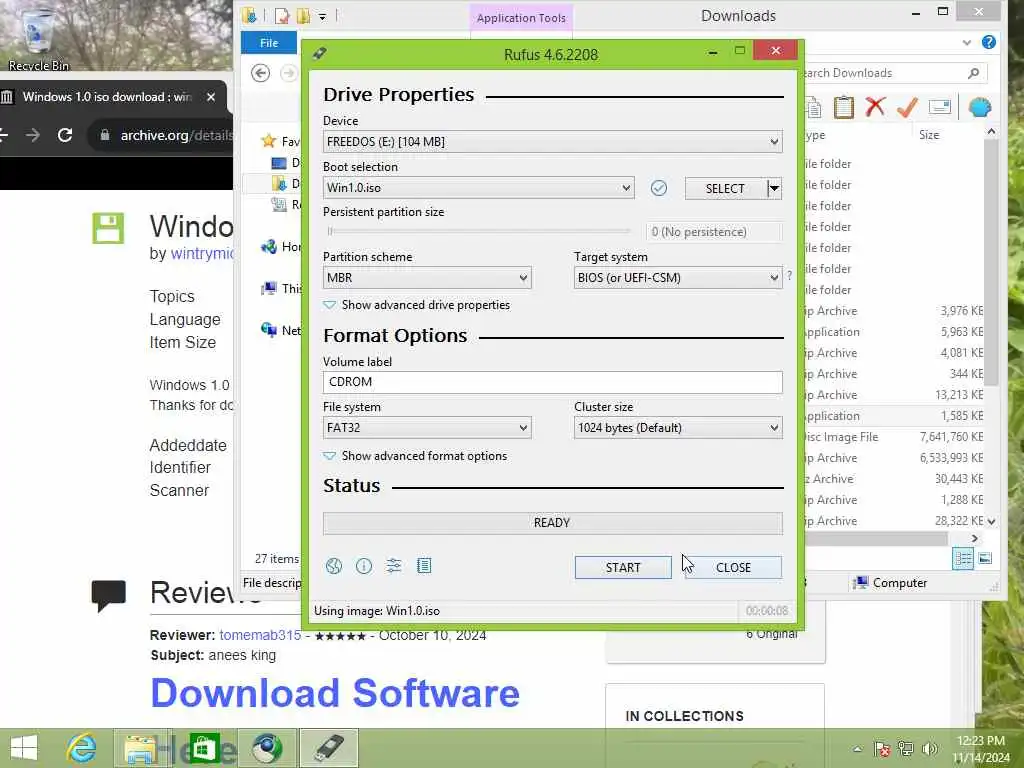
Task: Open Windows Start button
Action: pos(24,748)
